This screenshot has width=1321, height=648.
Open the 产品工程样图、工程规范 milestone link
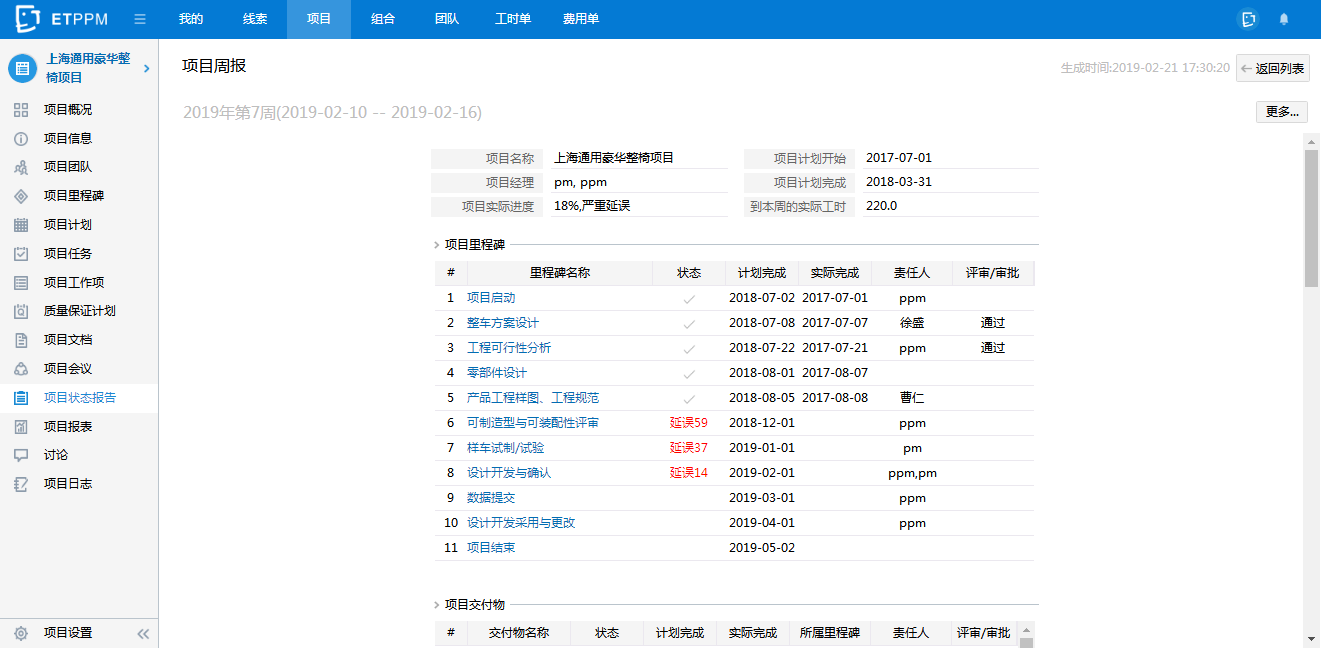533,398
